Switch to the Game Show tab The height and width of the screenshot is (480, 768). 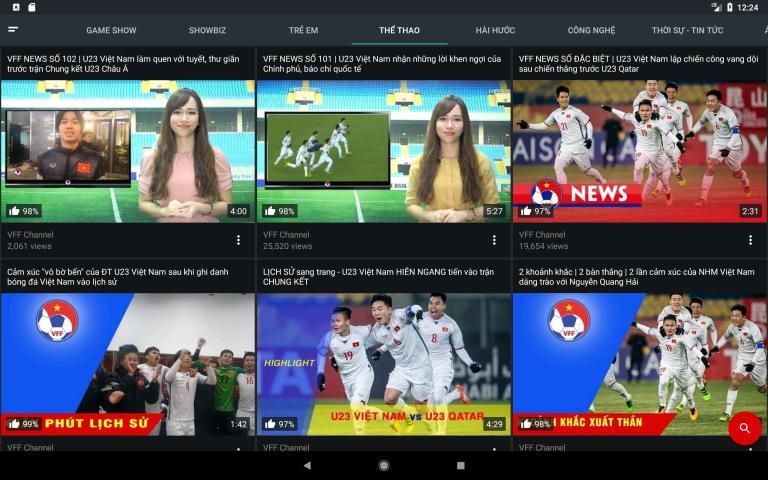[x=111, y=30]
